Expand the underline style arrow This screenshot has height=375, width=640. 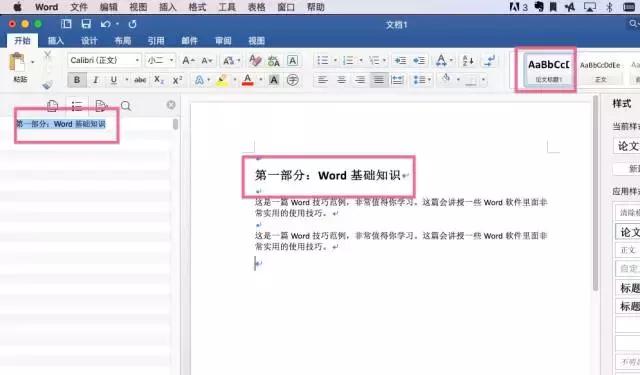point(127,80)
